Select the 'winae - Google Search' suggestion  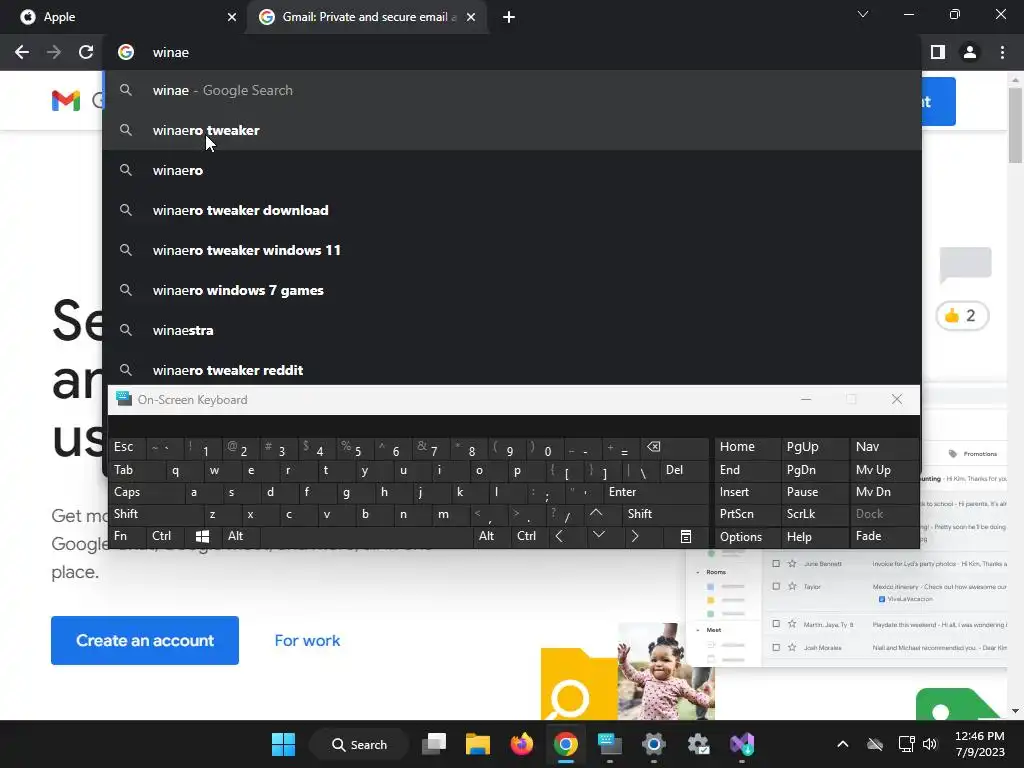tap(512, 90)
